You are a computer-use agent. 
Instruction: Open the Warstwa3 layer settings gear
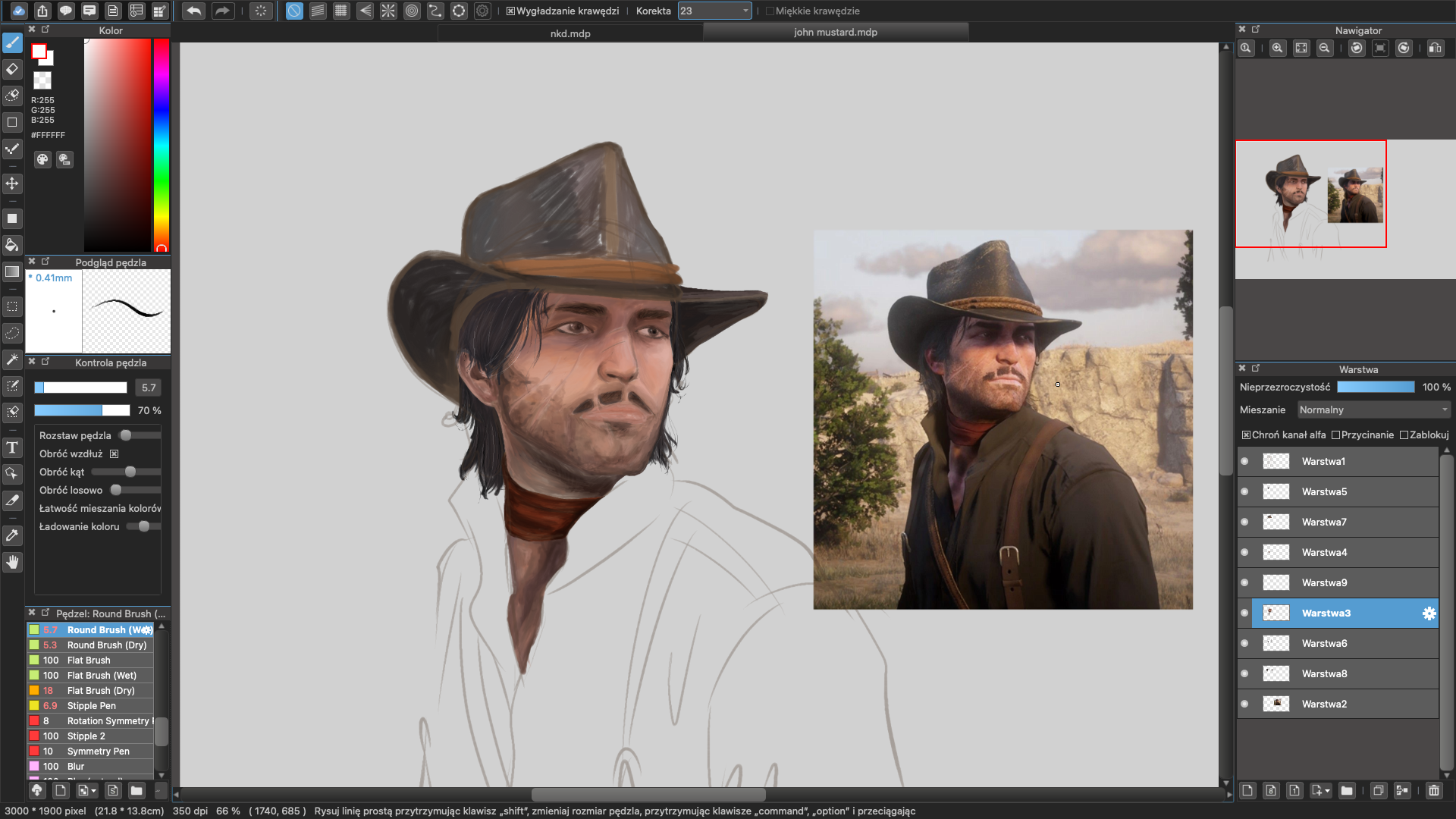(x=1429, y=613)
